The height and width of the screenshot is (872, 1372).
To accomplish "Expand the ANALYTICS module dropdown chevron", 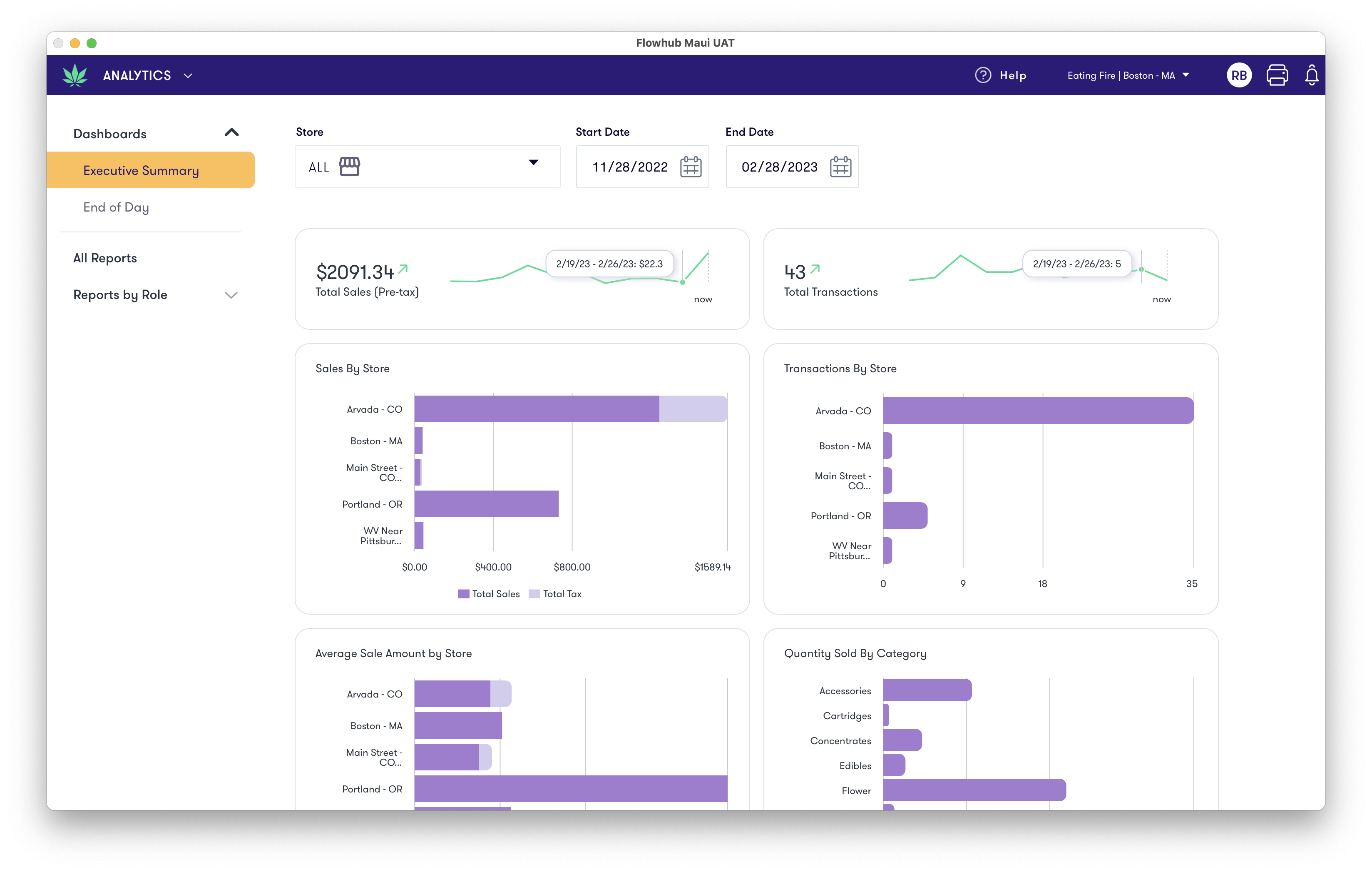I will (x=188, y=76).
